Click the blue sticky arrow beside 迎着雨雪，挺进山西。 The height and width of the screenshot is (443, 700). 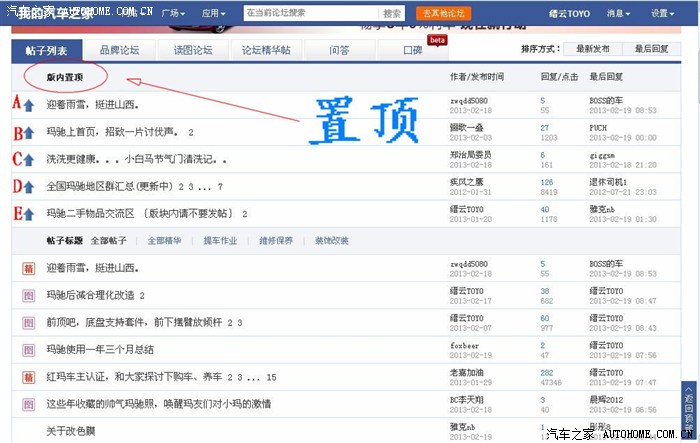pos(29,106)
